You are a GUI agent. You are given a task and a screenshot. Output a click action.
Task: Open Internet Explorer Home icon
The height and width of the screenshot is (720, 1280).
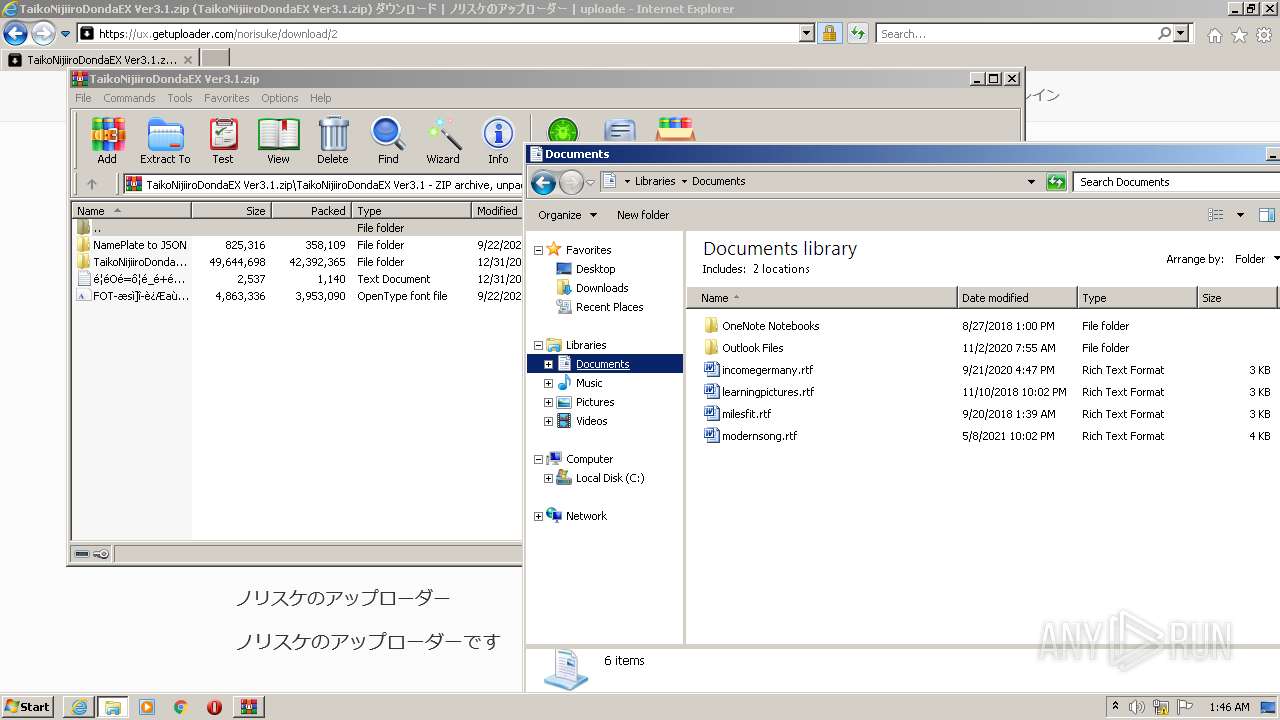[x=1214, y=35]
